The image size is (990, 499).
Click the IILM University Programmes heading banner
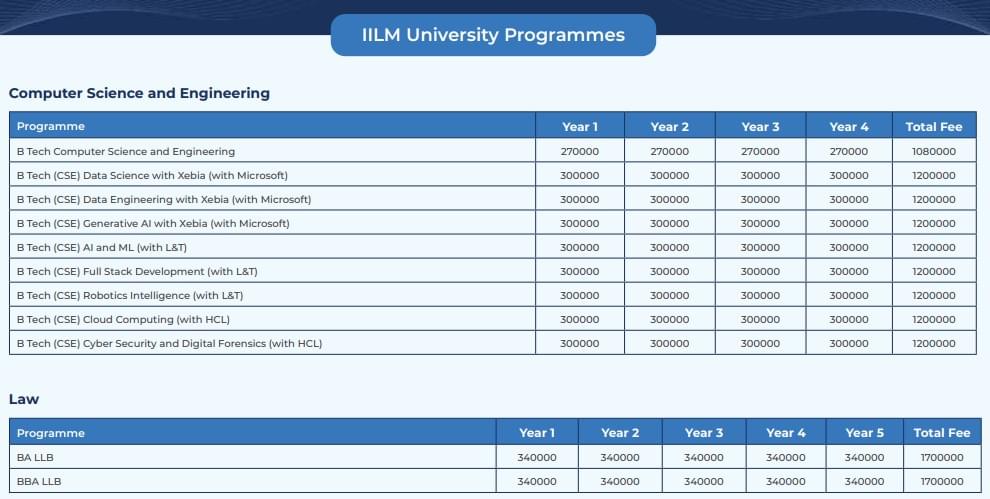tap(493, 35)
